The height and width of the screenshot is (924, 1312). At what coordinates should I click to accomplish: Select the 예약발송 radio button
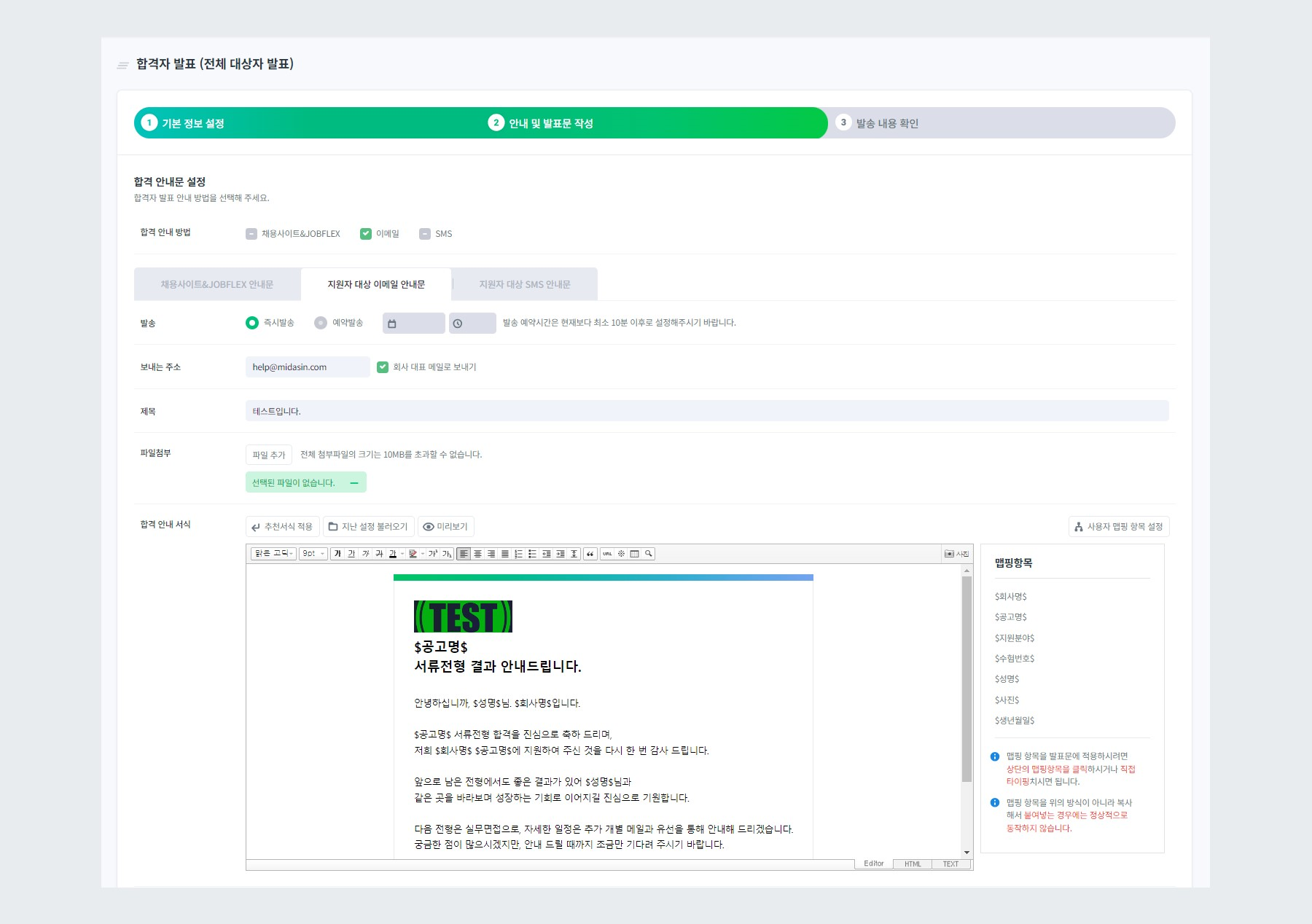tap(319, 323)
